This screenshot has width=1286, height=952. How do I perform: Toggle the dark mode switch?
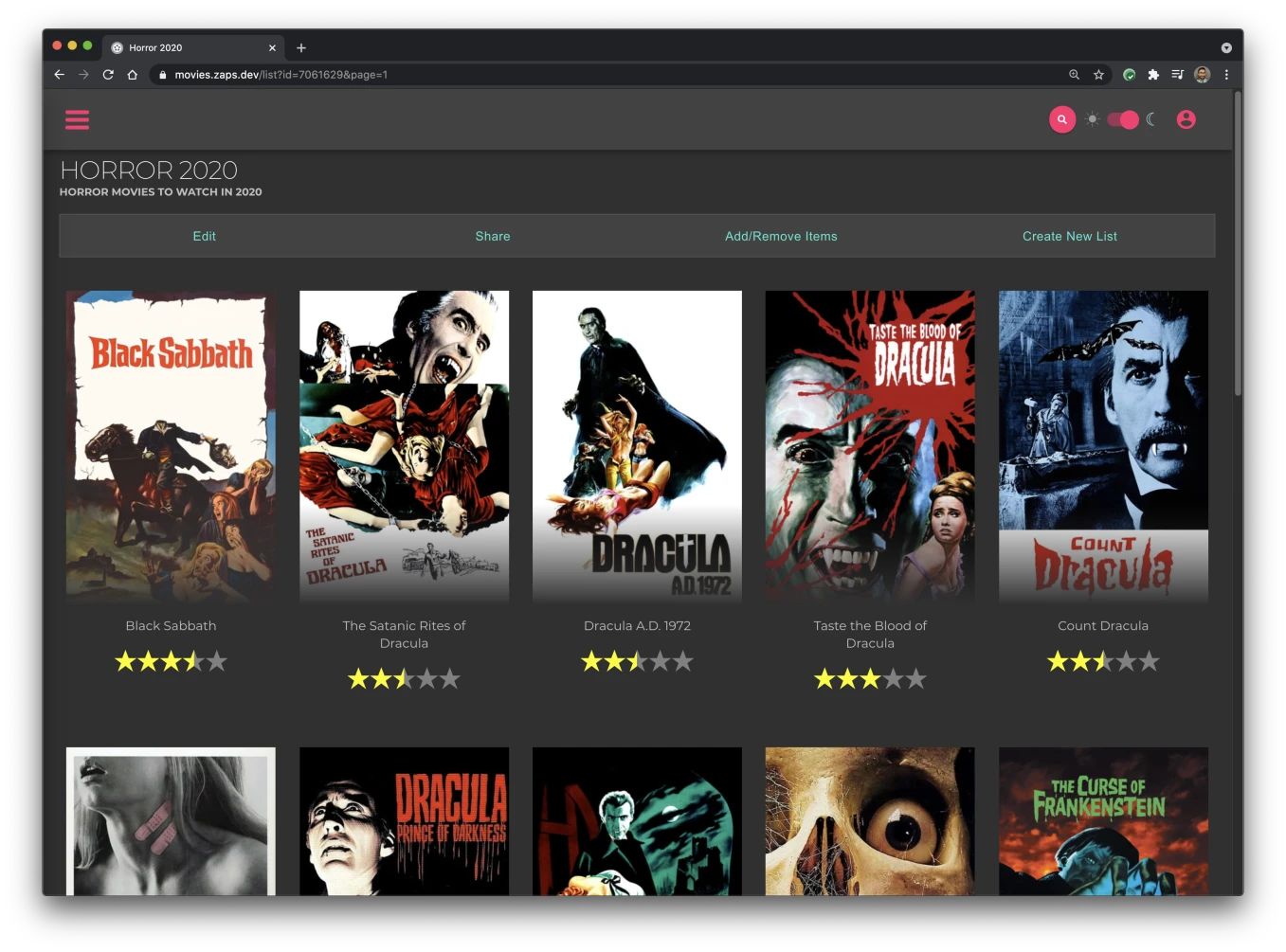tap(1123, 119)
